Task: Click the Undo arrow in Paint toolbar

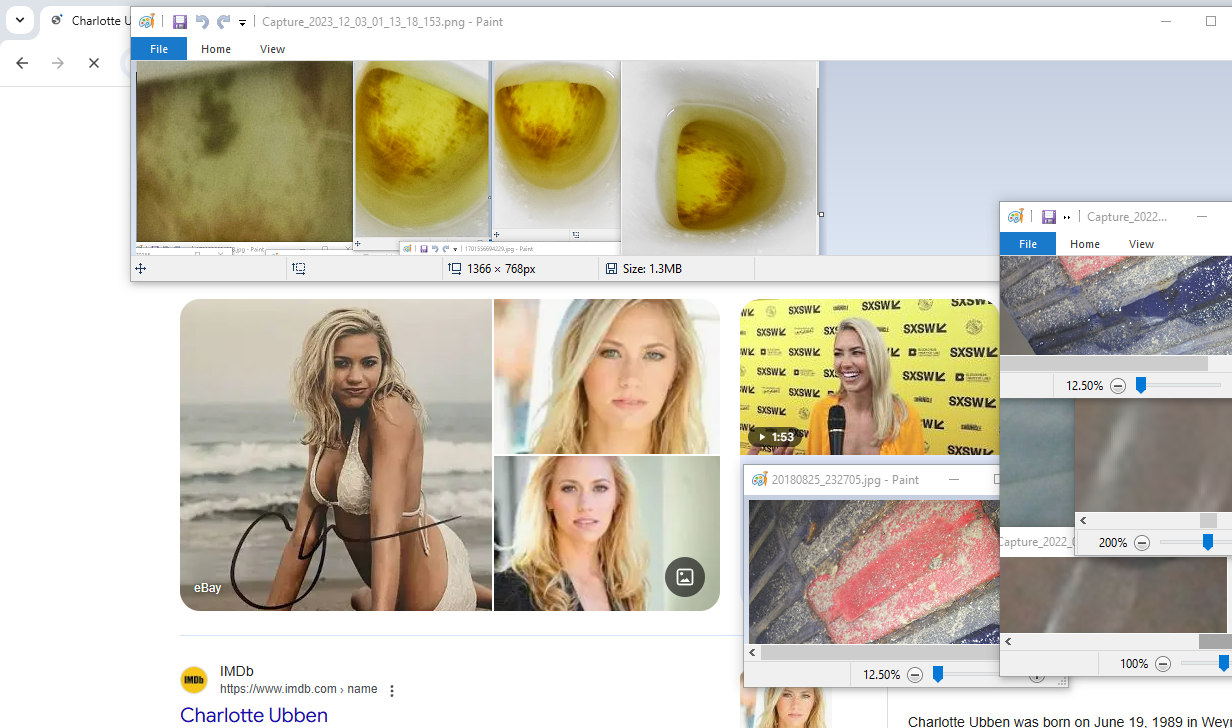Action: pos(202,22)
